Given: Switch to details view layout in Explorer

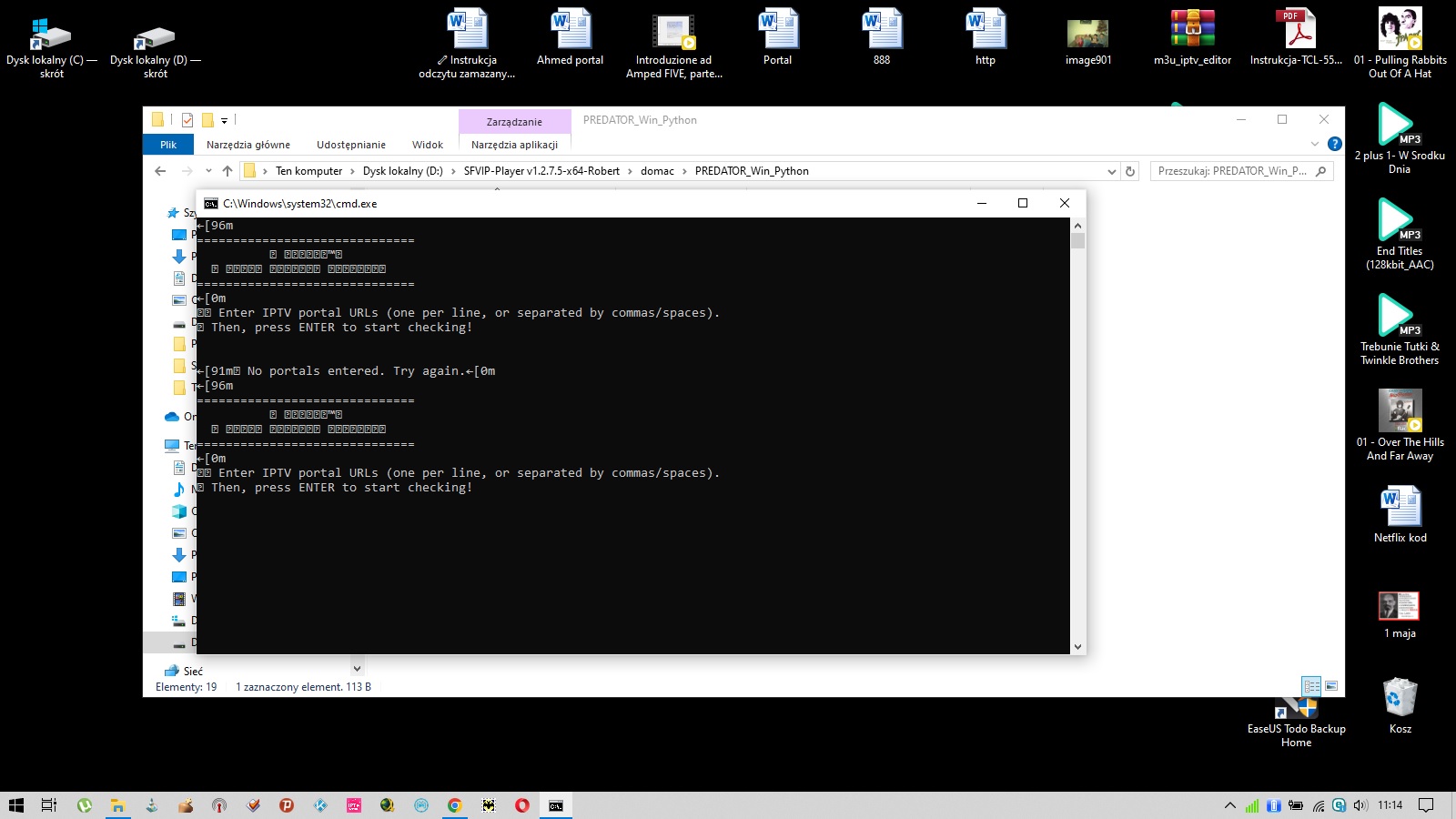Looking at the screenshot, I should 1311,686.
